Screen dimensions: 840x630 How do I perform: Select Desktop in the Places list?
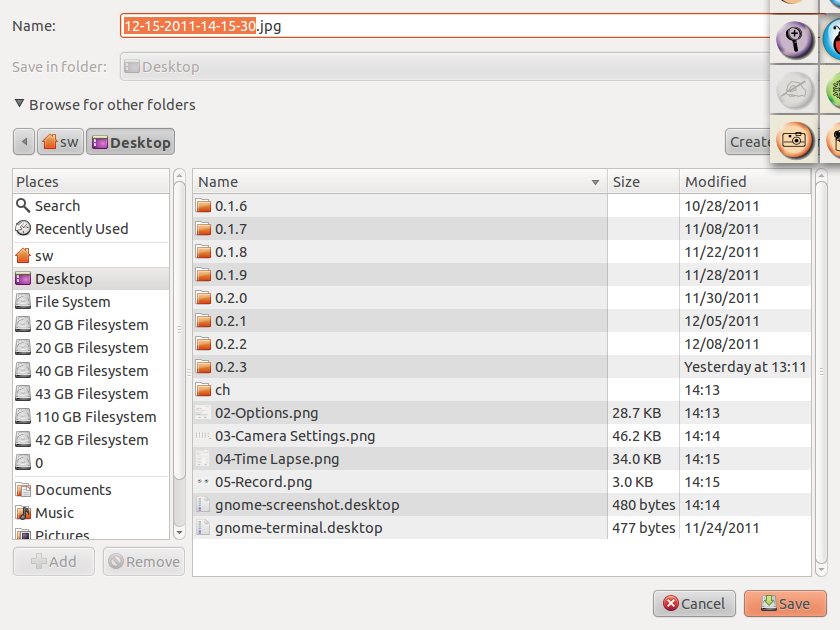(91, 279)
